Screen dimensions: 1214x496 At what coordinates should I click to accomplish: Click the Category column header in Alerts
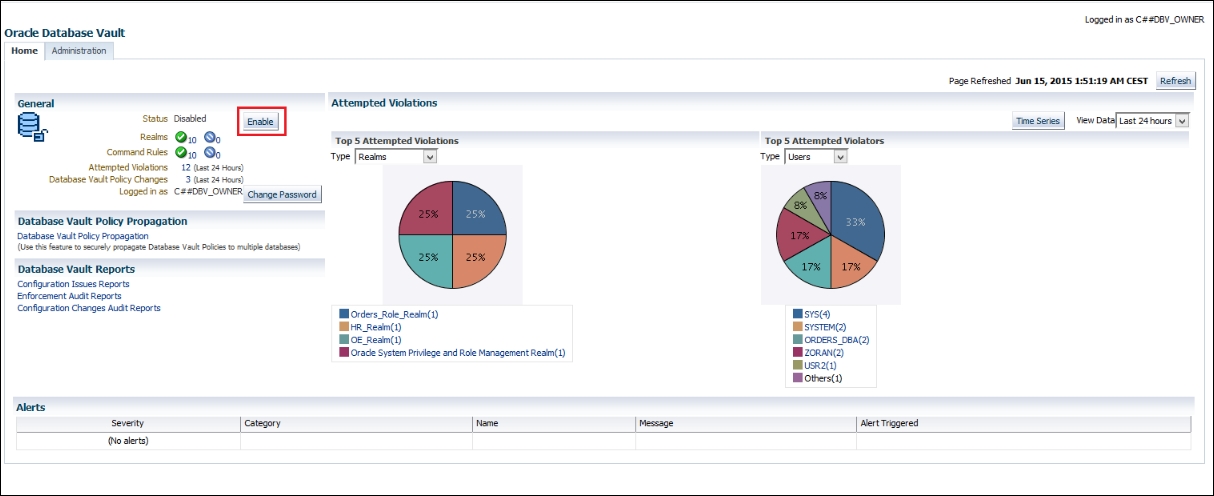coord(356,423)
